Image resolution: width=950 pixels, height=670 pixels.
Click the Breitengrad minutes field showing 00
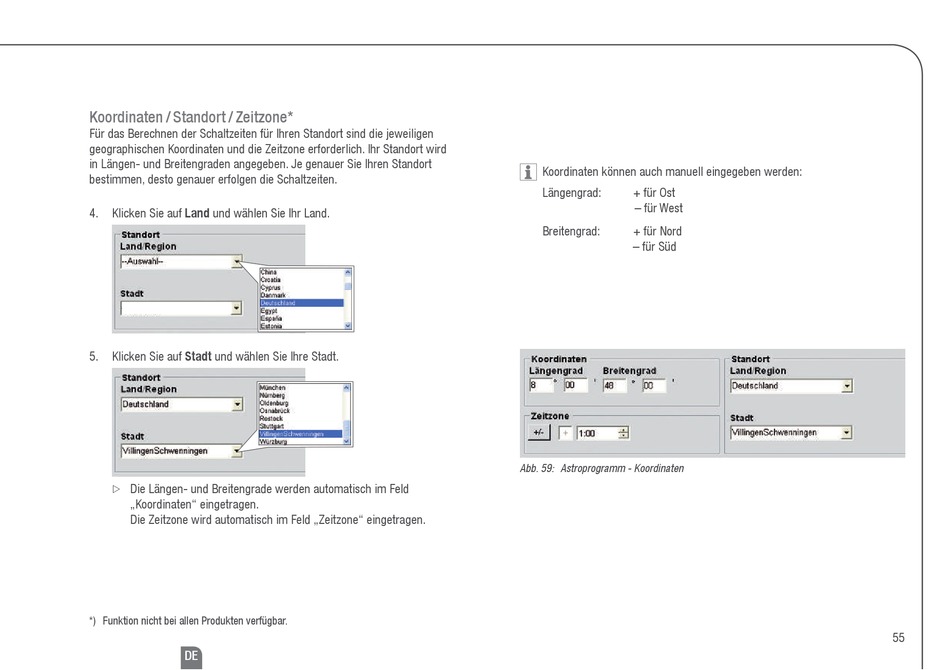[654, 385]
